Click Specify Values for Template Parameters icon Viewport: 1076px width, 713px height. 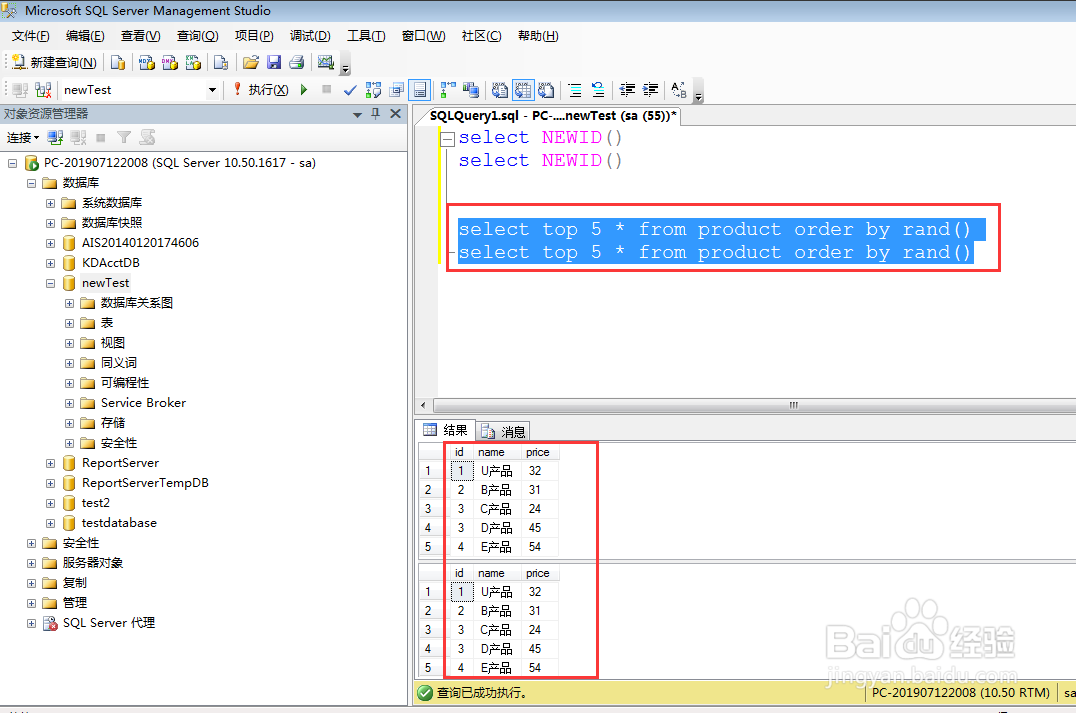coord(679,90)
